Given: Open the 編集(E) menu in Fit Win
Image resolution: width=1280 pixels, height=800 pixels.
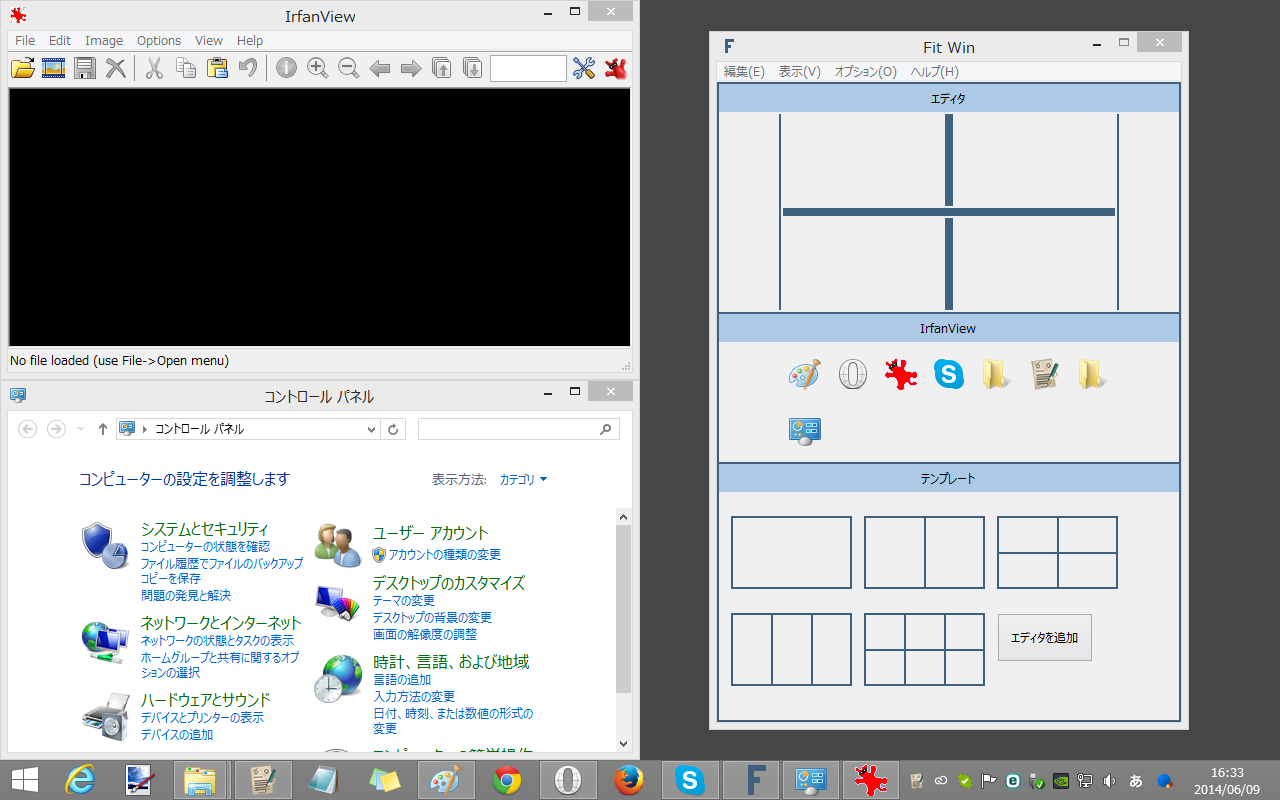Looking at the screenshot, I should pos(744,72).
